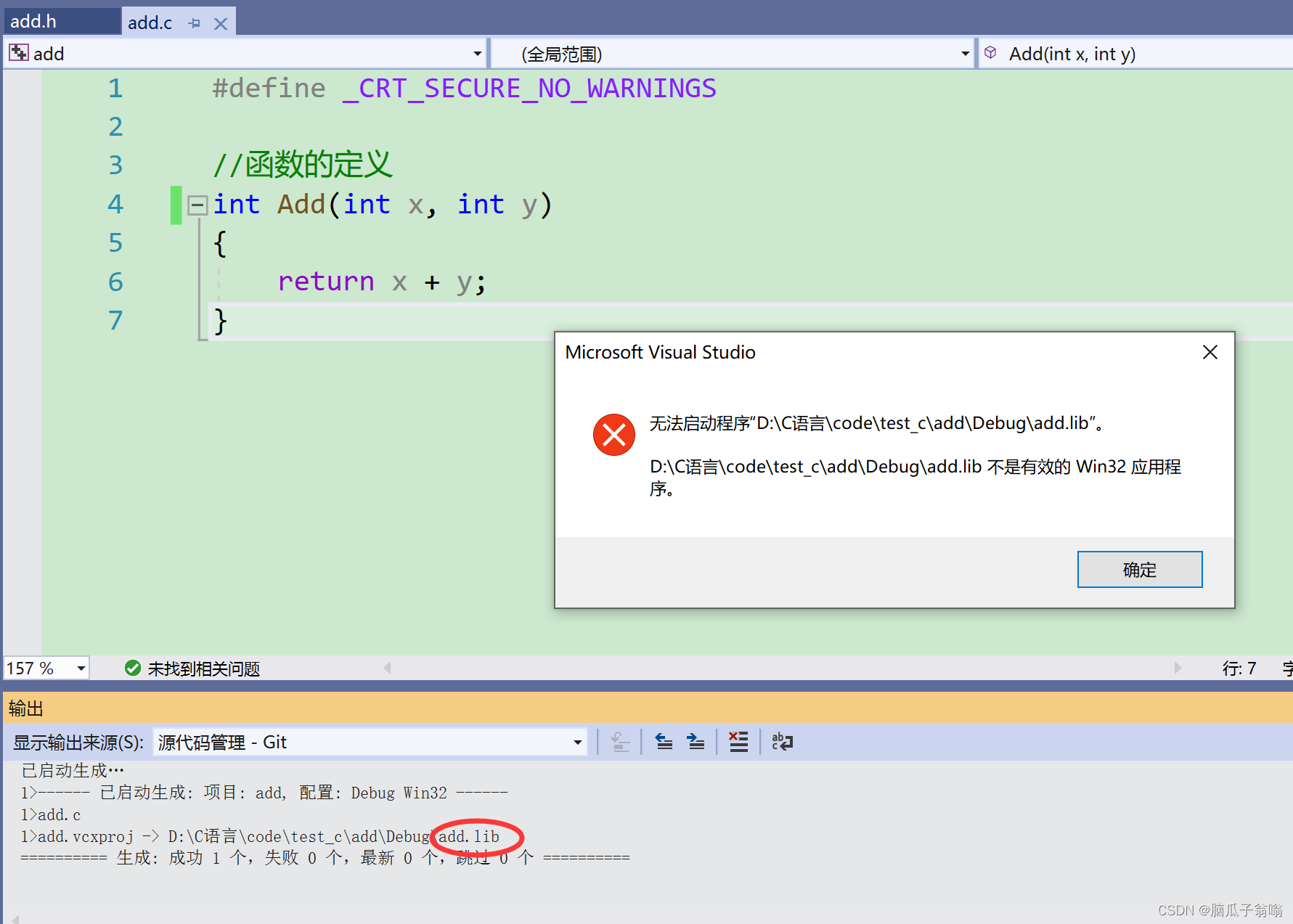The image size is (1293, 924).
Task: Click output line 1>add.c
Action: (x=51, y=814)
